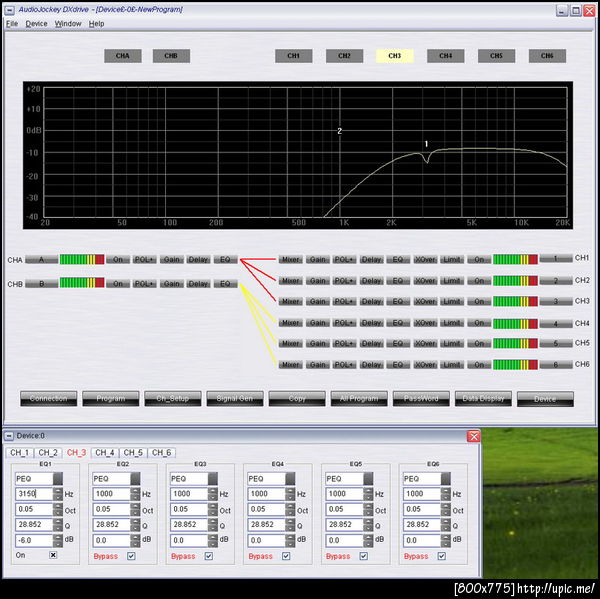Click the CHB level meter

click(x=82, y=283)
